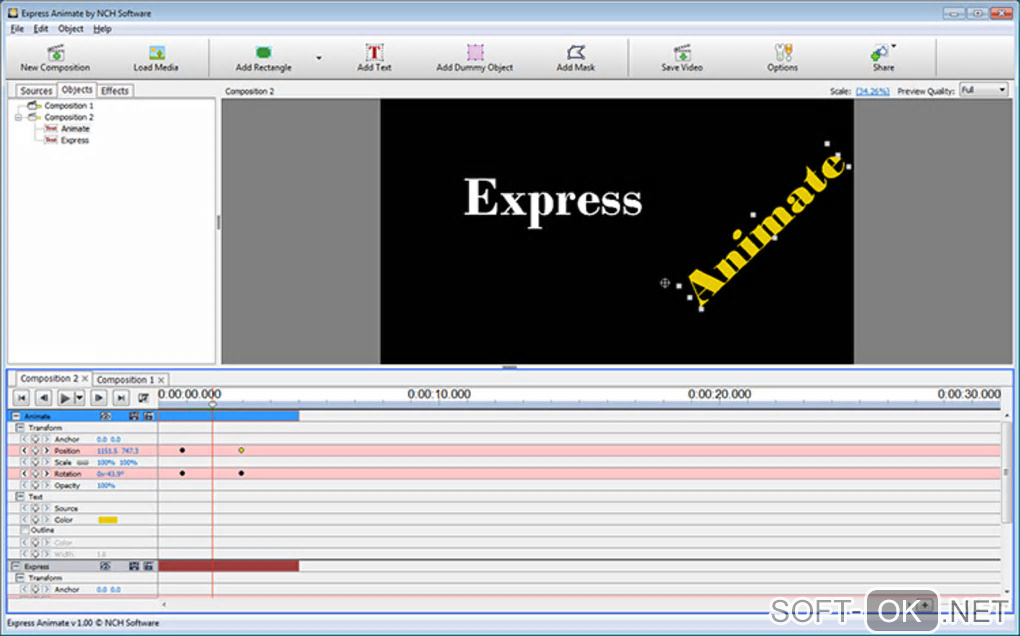Open the Share dropdown arrow
The height and width of the screenshot is (636, 1020).
point(894,46)
